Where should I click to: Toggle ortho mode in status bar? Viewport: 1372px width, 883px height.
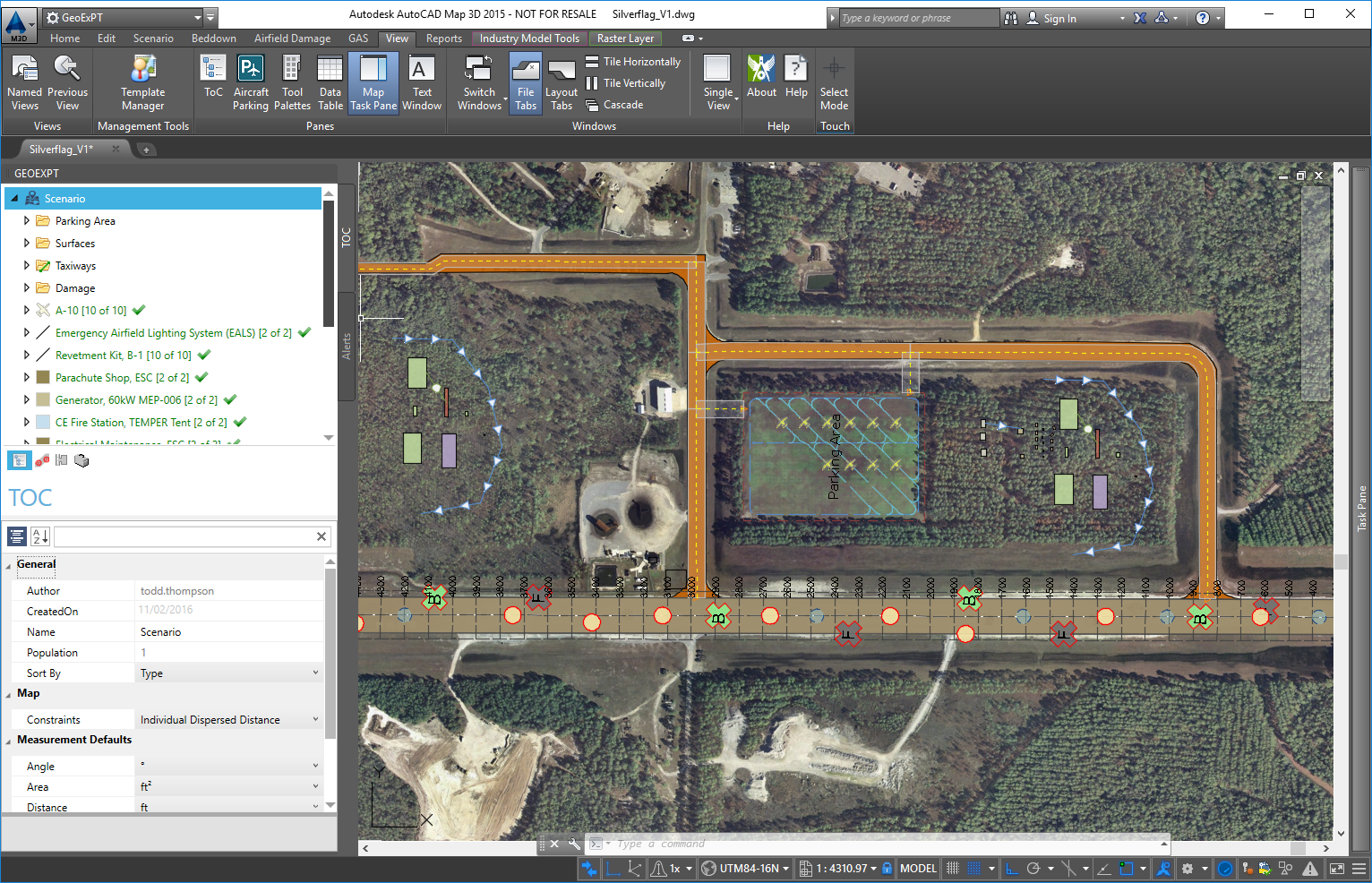point(1011,869)
